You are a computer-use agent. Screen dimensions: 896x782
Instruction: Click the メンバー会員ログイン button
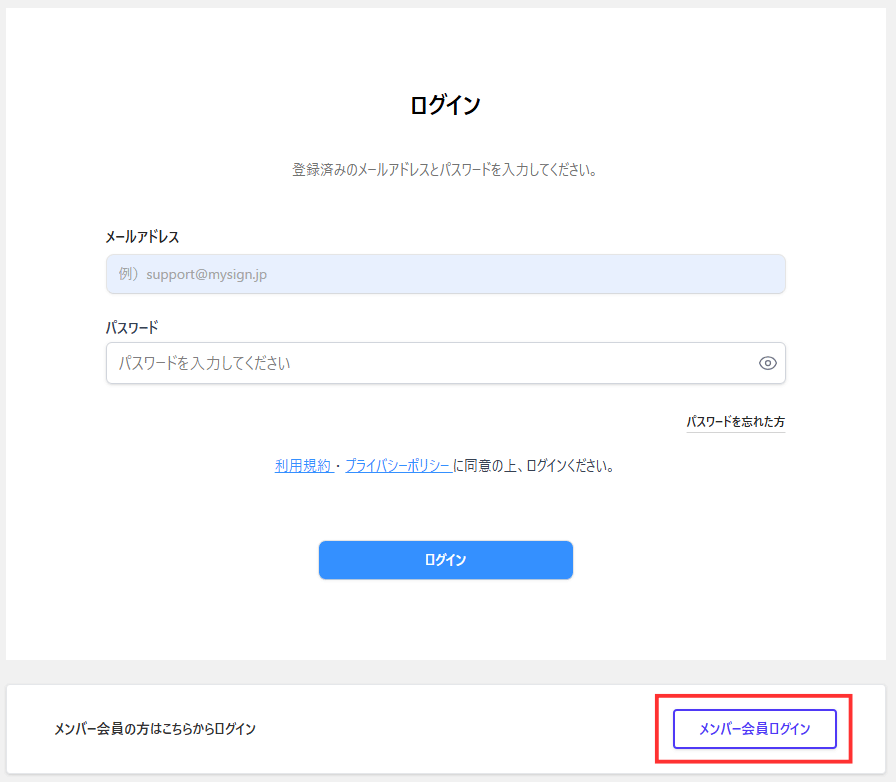(754, 729)
